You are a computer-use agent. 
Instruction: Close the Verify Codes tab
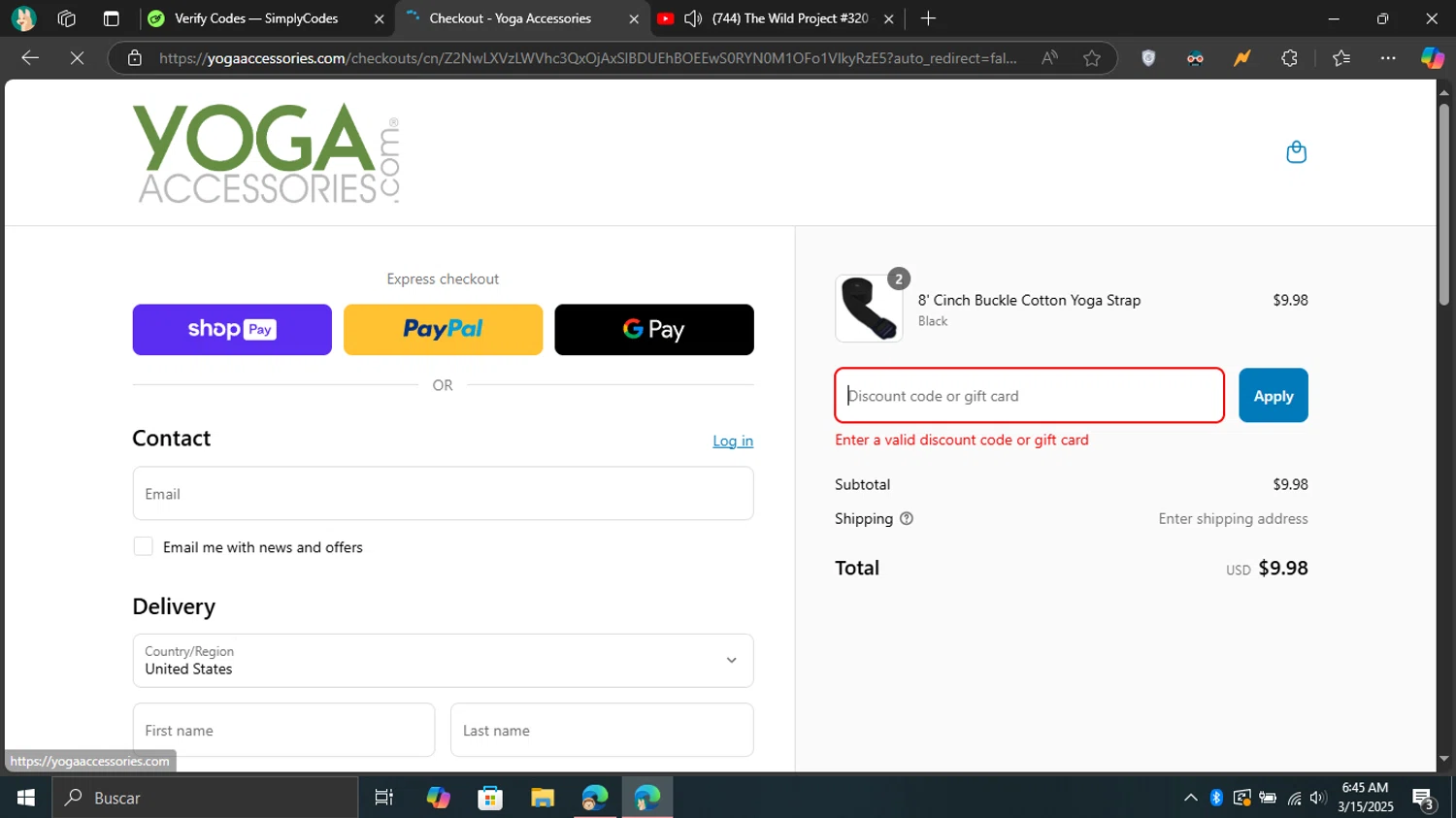click(x=379, y=18)
